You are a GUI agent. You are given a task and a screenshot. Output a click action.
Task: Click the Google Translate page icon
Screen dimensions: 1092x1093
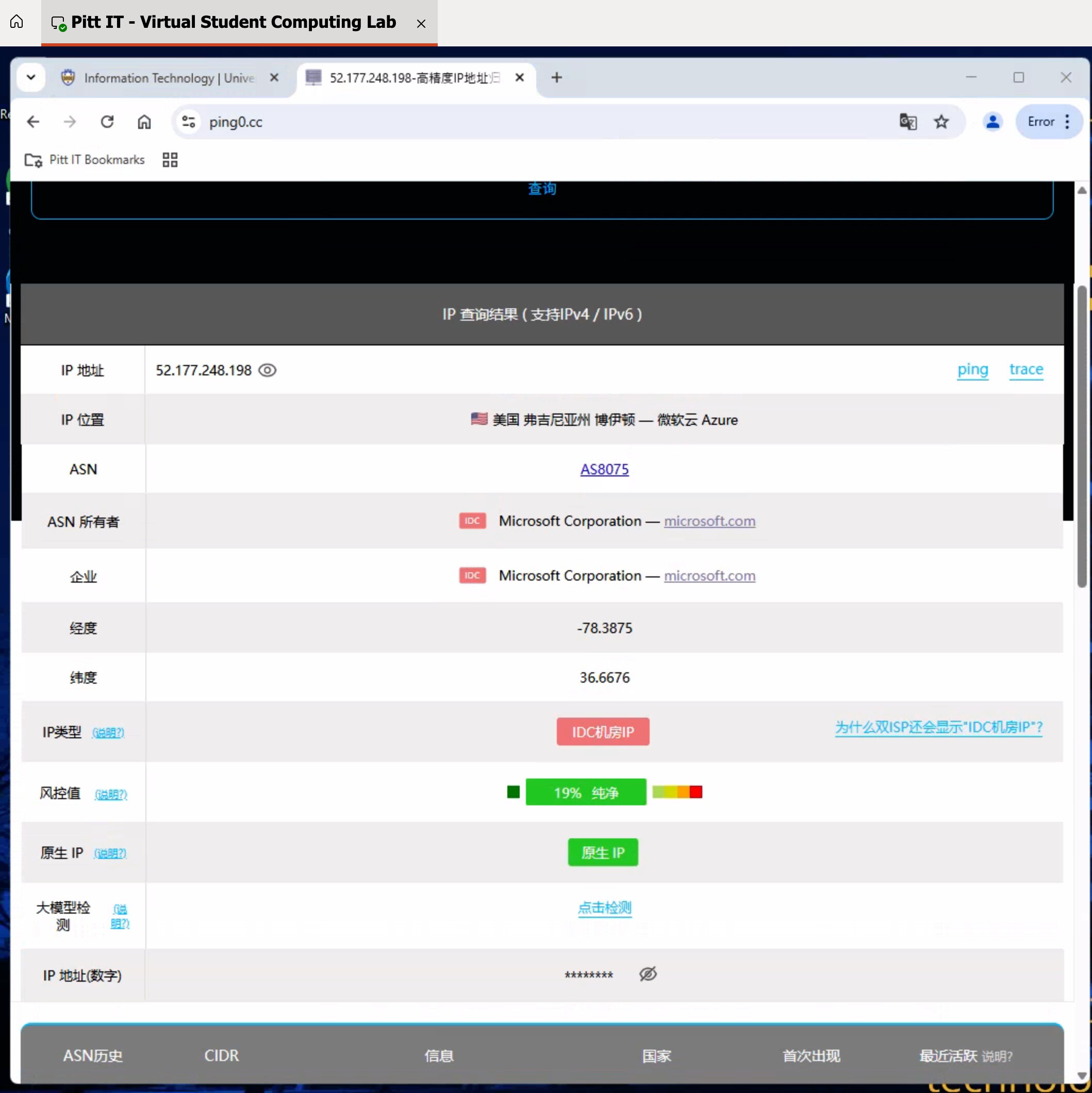907,122
